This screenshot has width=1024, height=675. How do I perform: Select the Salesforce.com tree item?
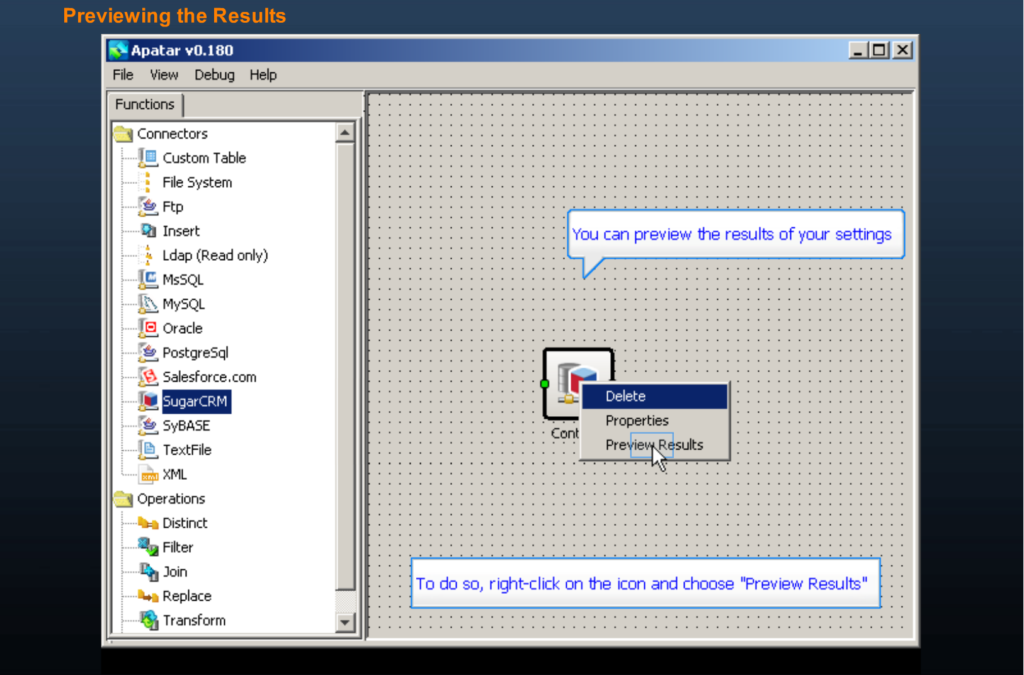(210, 377)
